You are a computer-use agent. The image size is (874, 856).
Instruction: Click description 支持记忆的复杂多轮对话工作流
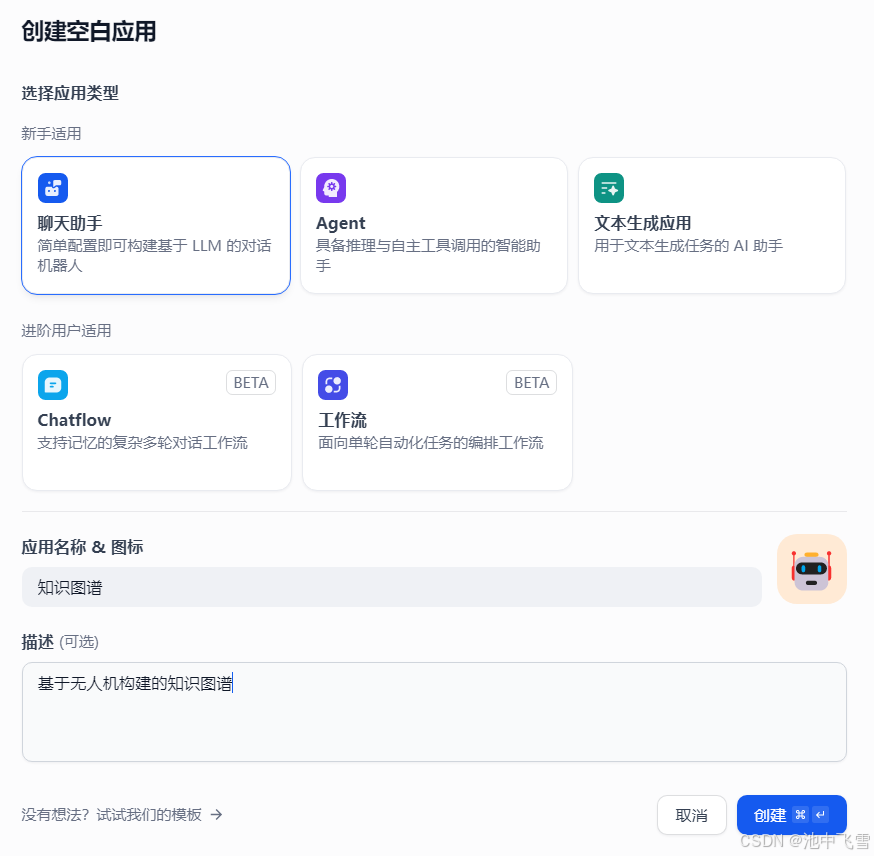(143, 443)
